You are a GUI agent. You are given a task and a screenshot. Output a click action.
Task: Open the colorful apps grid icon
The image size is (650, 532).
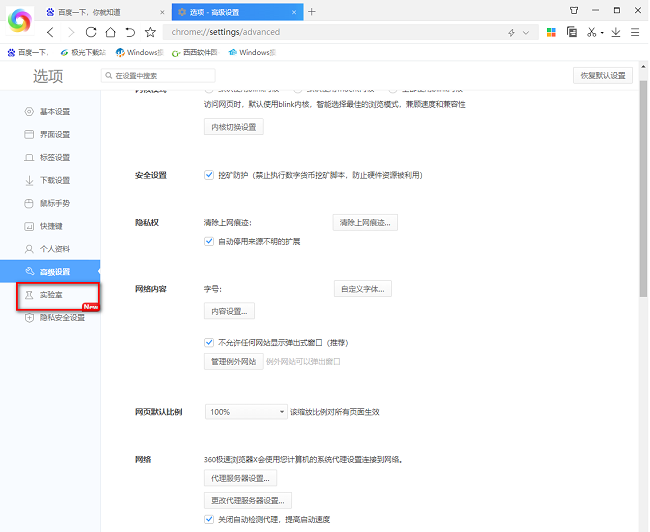tap(551, 32)
